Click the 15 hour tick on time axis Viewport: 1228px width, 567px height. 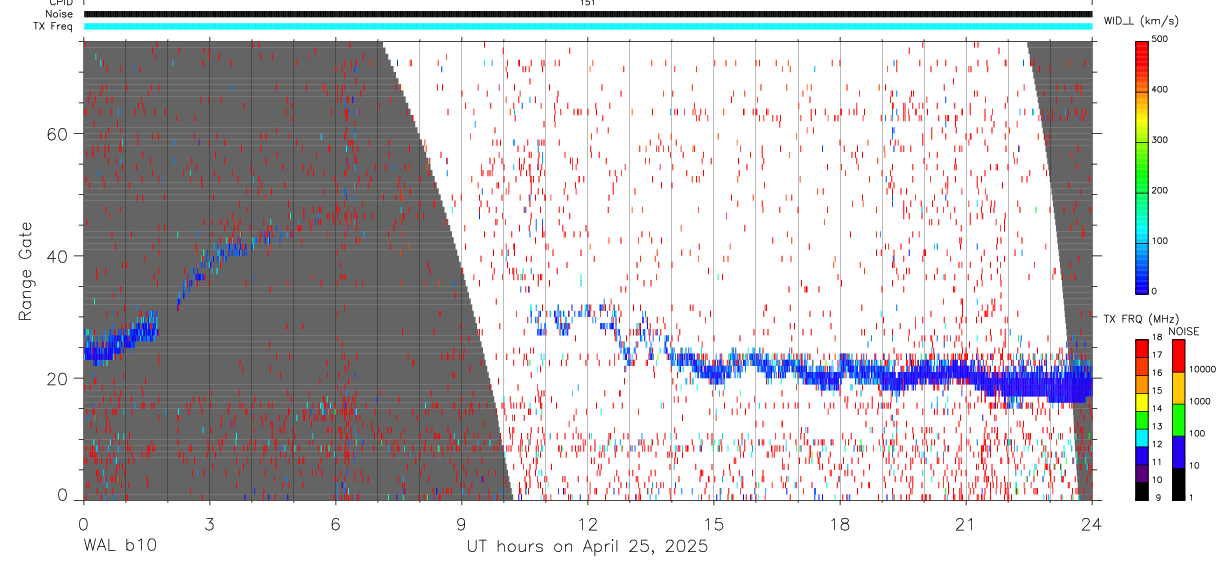[714, 523]
